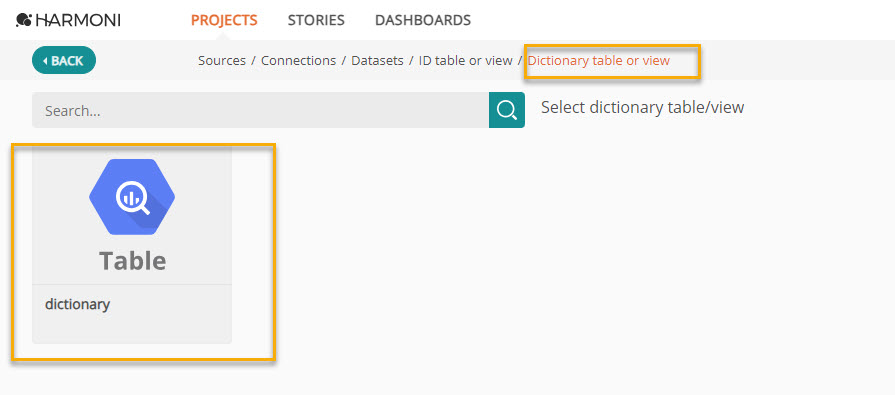Open the PROJECTS tab

224,21
